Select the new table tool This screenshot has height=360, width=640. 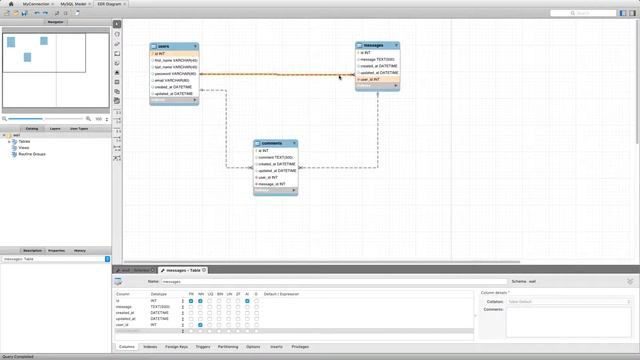click(117, 82)
